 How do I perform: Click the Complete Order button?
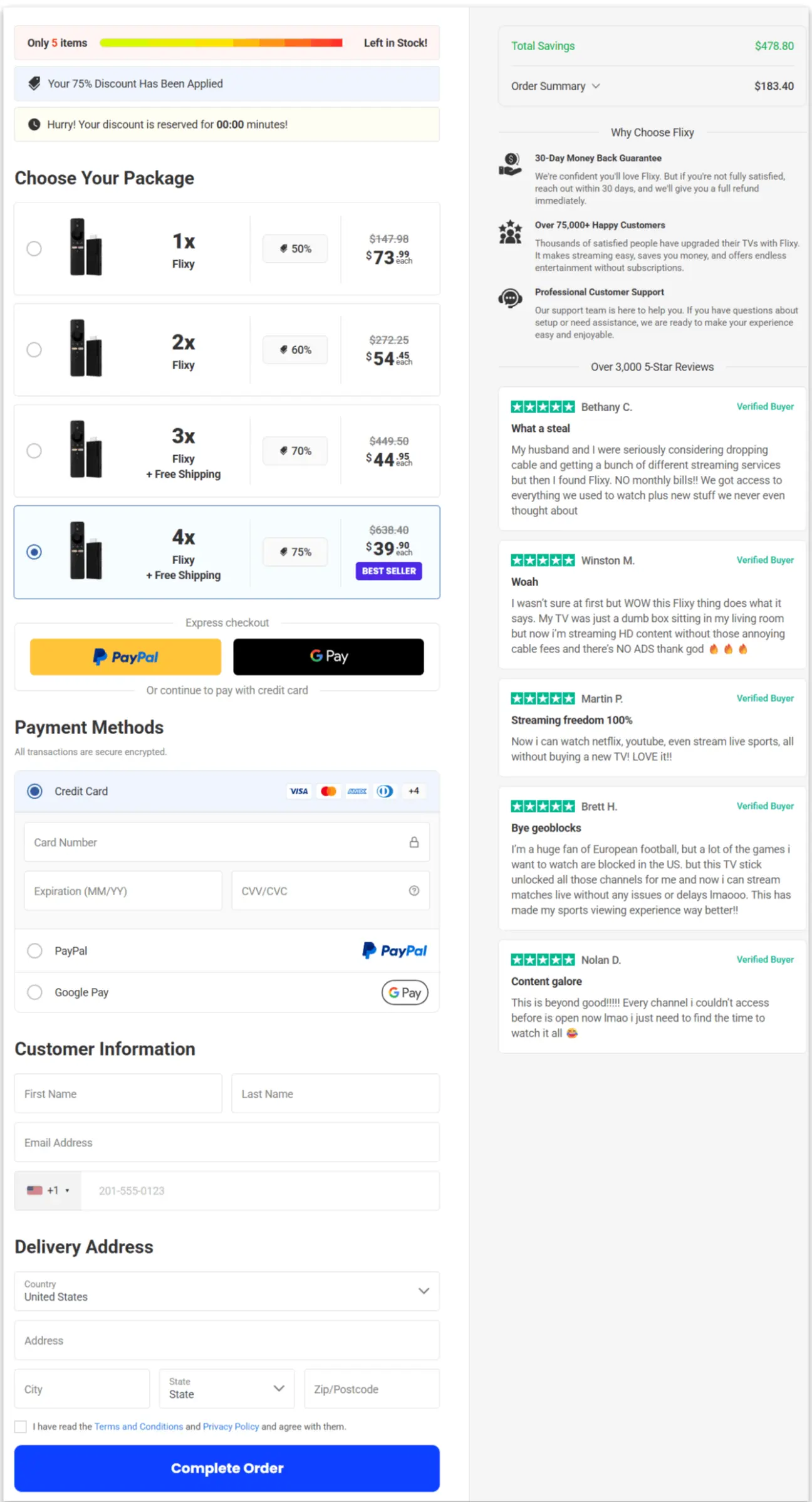227,1468
